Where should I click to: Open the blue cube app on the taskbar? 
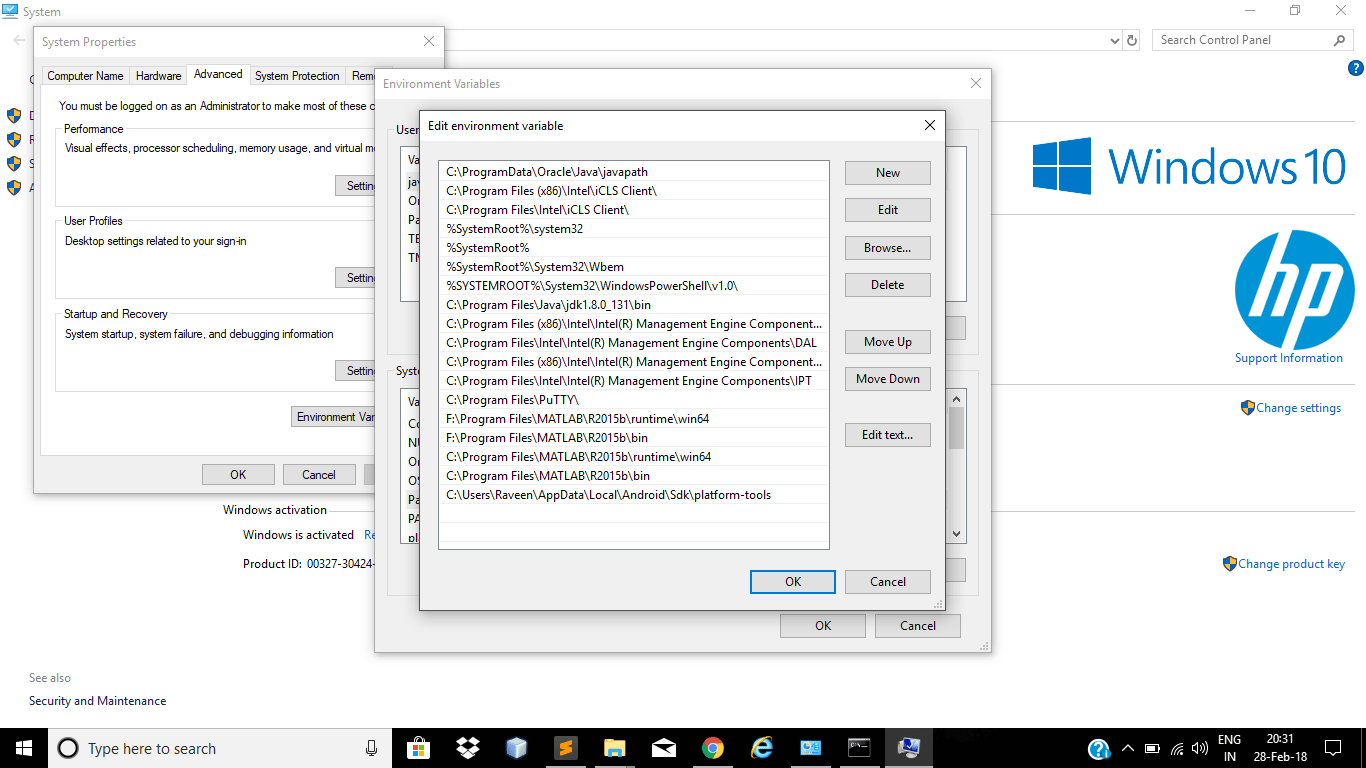(x=517, y=748)
